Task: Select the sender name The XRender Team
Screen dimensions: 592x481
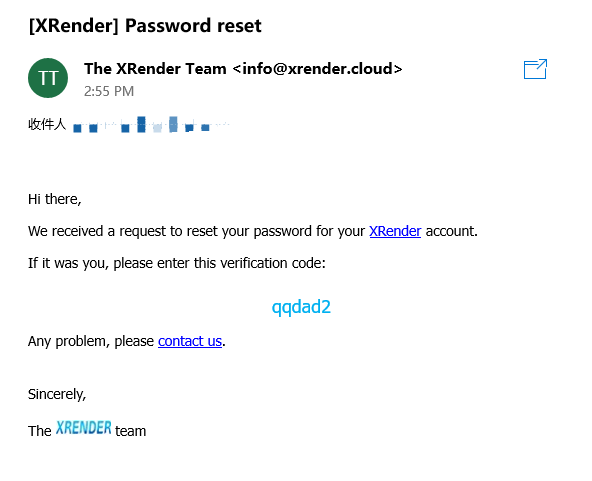Action: (x=155, y=69)
